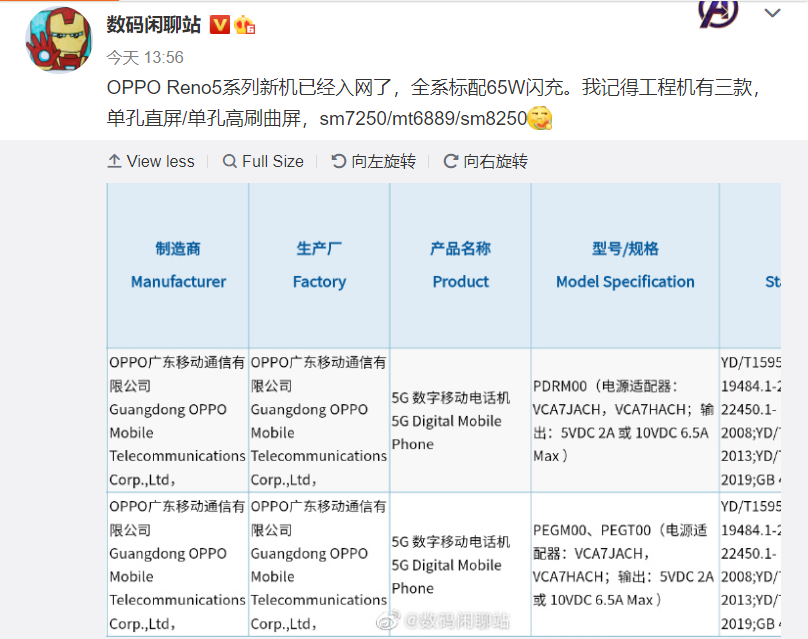Open the 数码闲聊站 username link
Image resolution: width=808 pixels, height=639 pixels.
(154, 24)
